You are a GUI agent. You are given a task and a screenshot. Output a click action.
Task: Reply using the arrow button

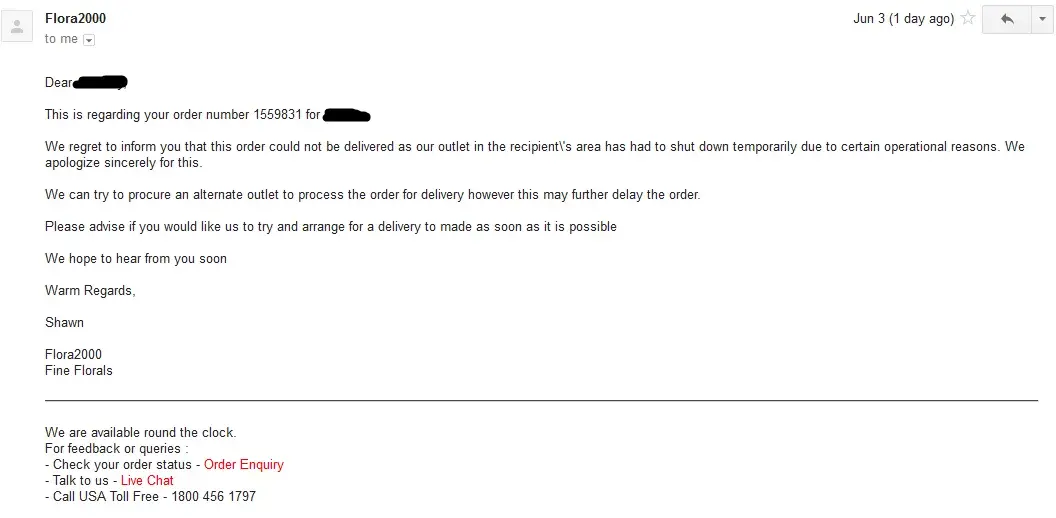coord(1006,19)
